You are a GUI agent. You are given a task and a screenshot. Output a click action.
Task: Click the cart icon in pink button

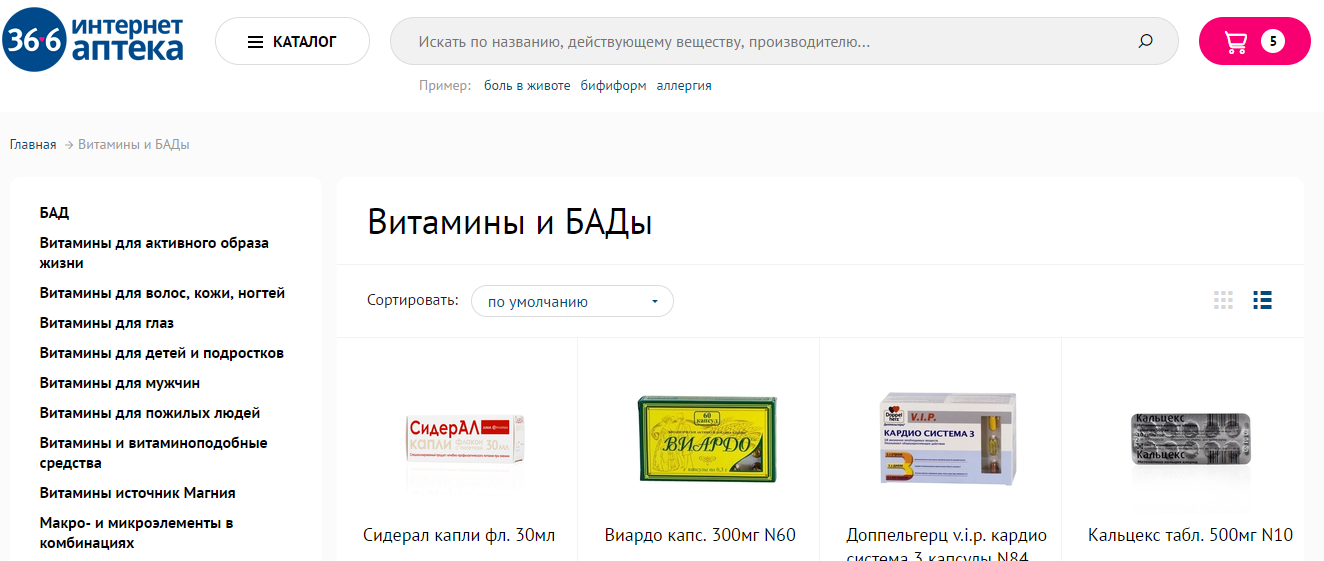click(x=1236, y=42)
